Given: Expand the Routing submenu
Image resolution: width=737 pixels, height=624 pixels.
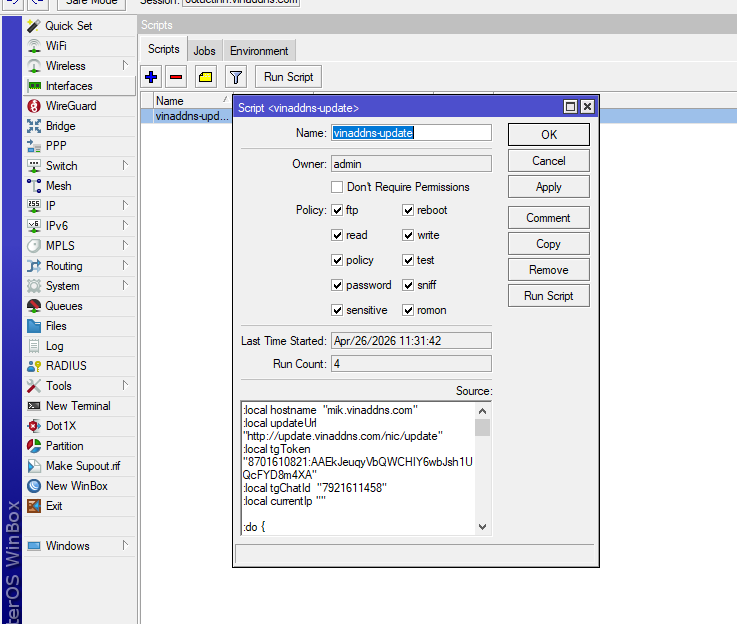Looking at the screenshot, I should [x=125, y=266].
